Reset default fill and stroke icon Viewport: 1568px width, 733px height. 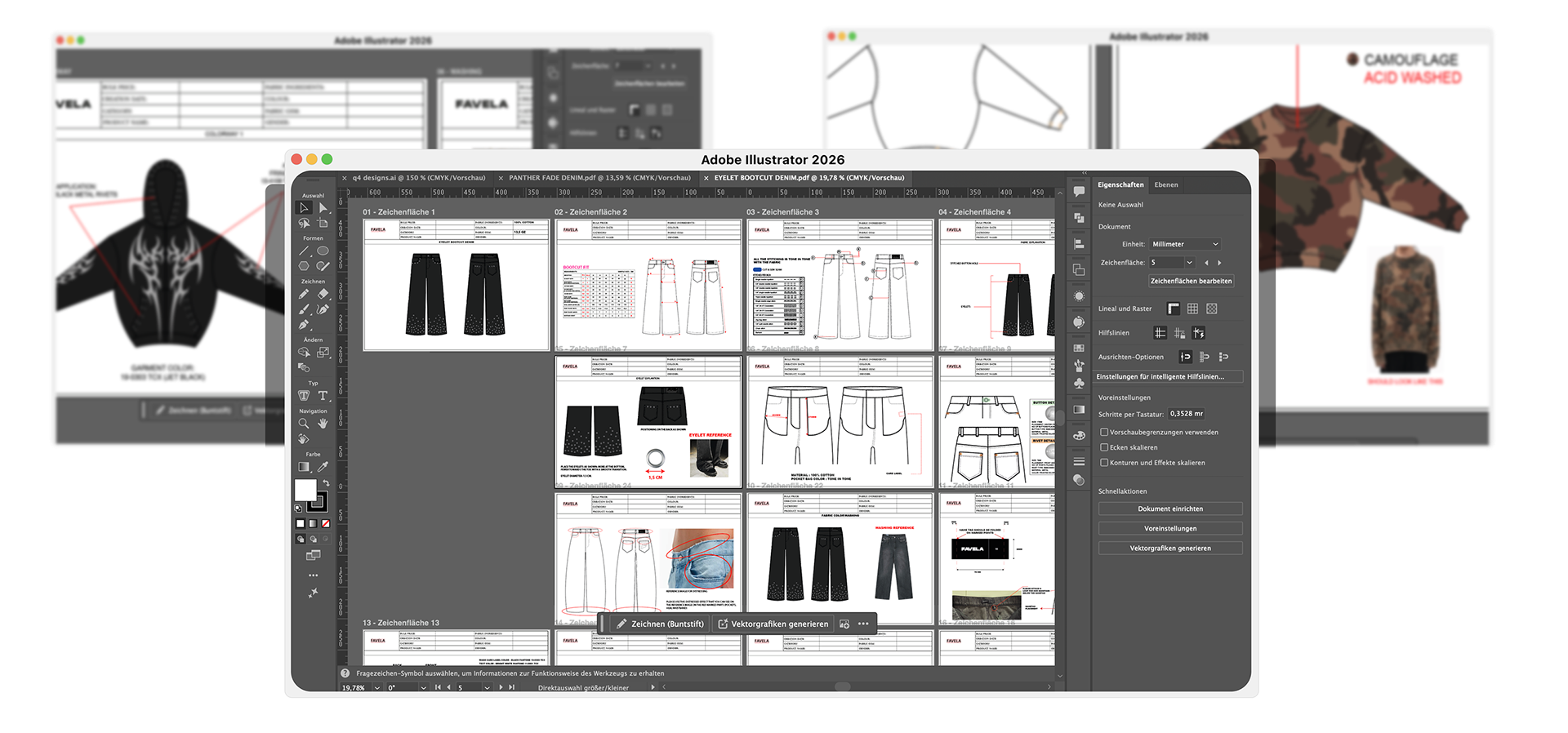(298, 509)
